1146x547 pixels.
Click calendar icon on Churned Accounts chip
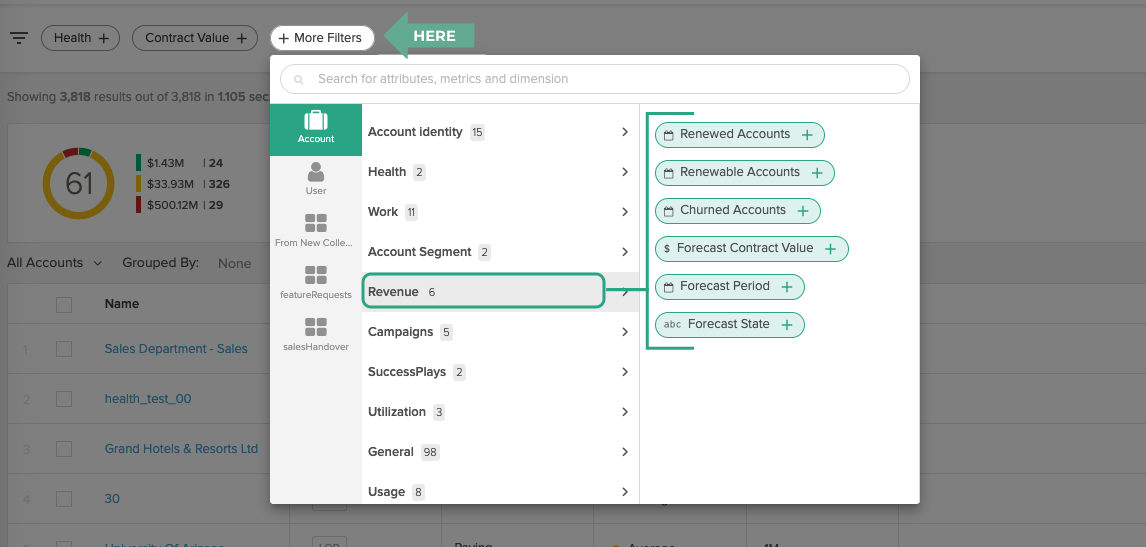point(668,211)
